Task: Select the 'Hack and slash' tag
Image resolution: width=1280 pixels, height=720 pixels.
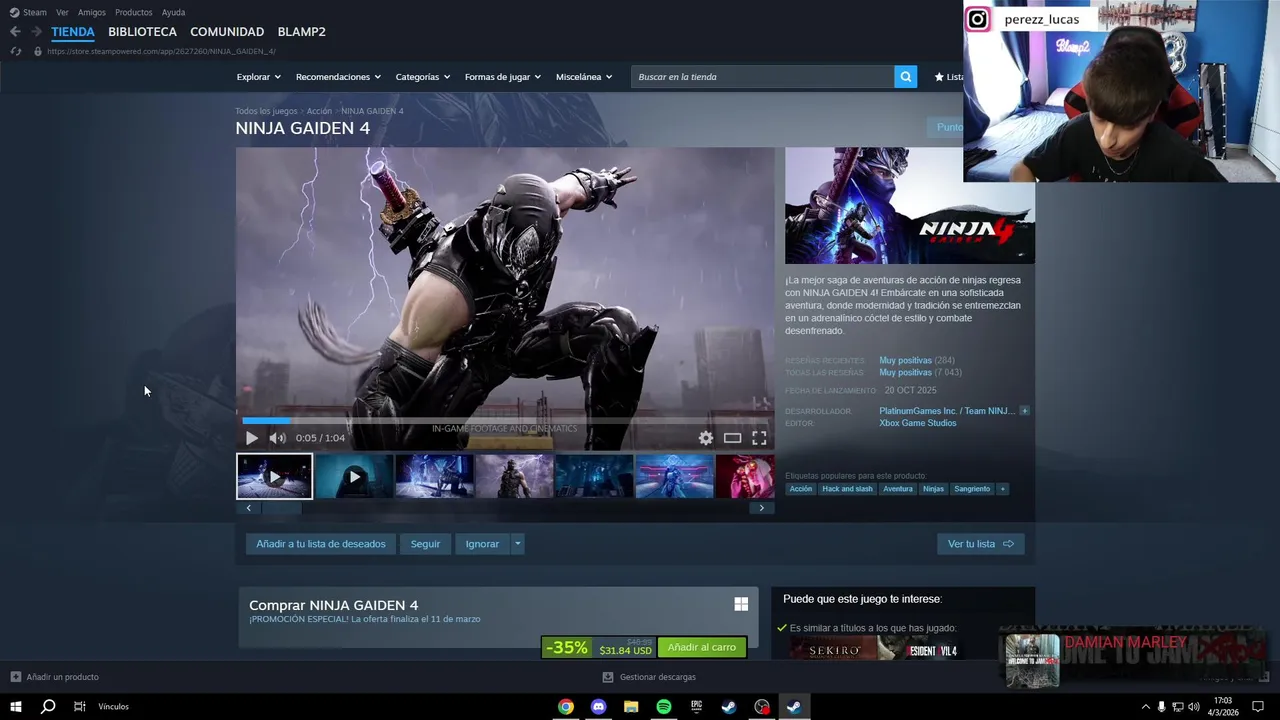Action: click(x=847, y=489)
